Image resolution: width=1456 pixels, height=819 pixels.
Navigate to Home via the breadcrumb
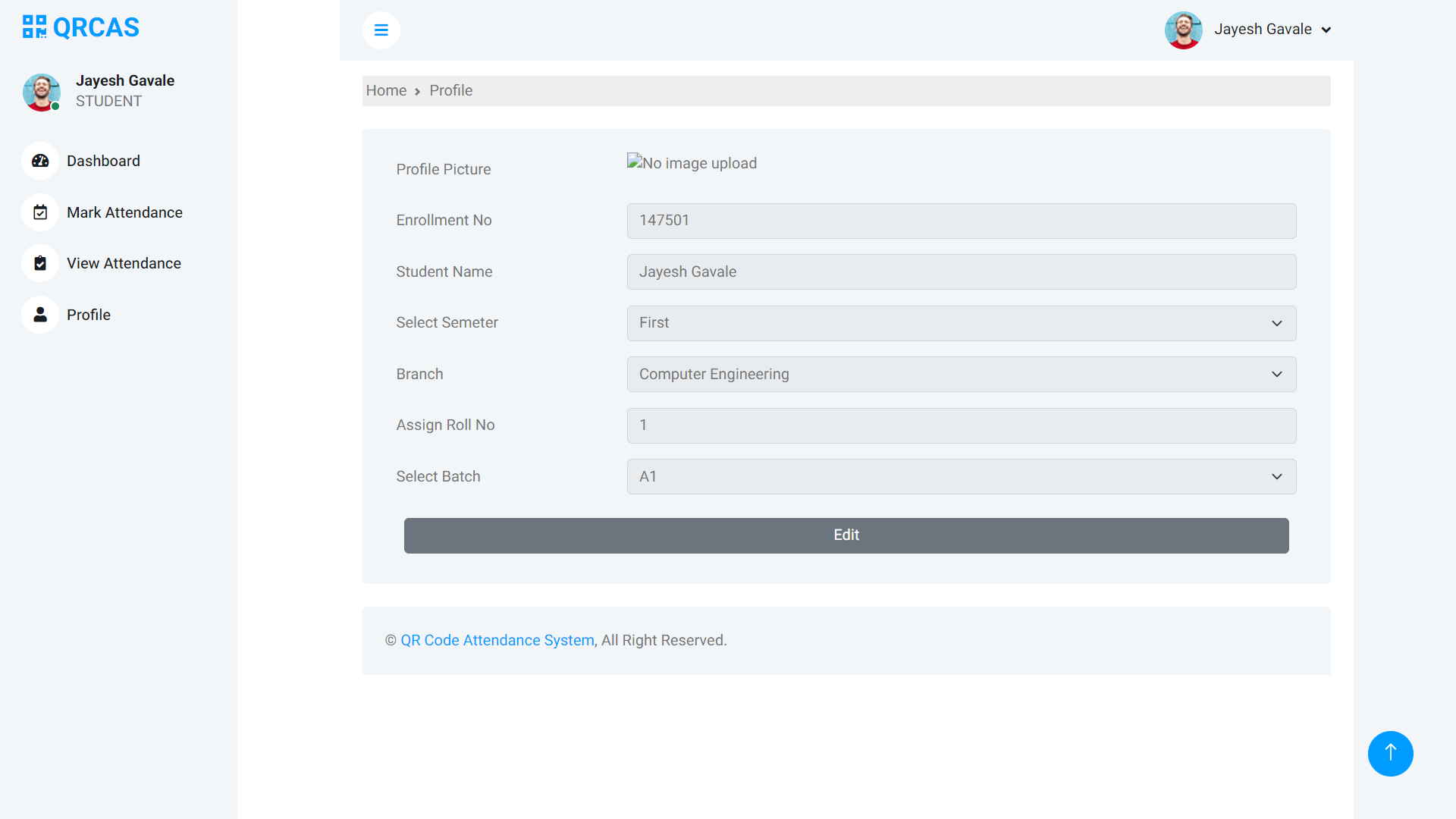386,90
